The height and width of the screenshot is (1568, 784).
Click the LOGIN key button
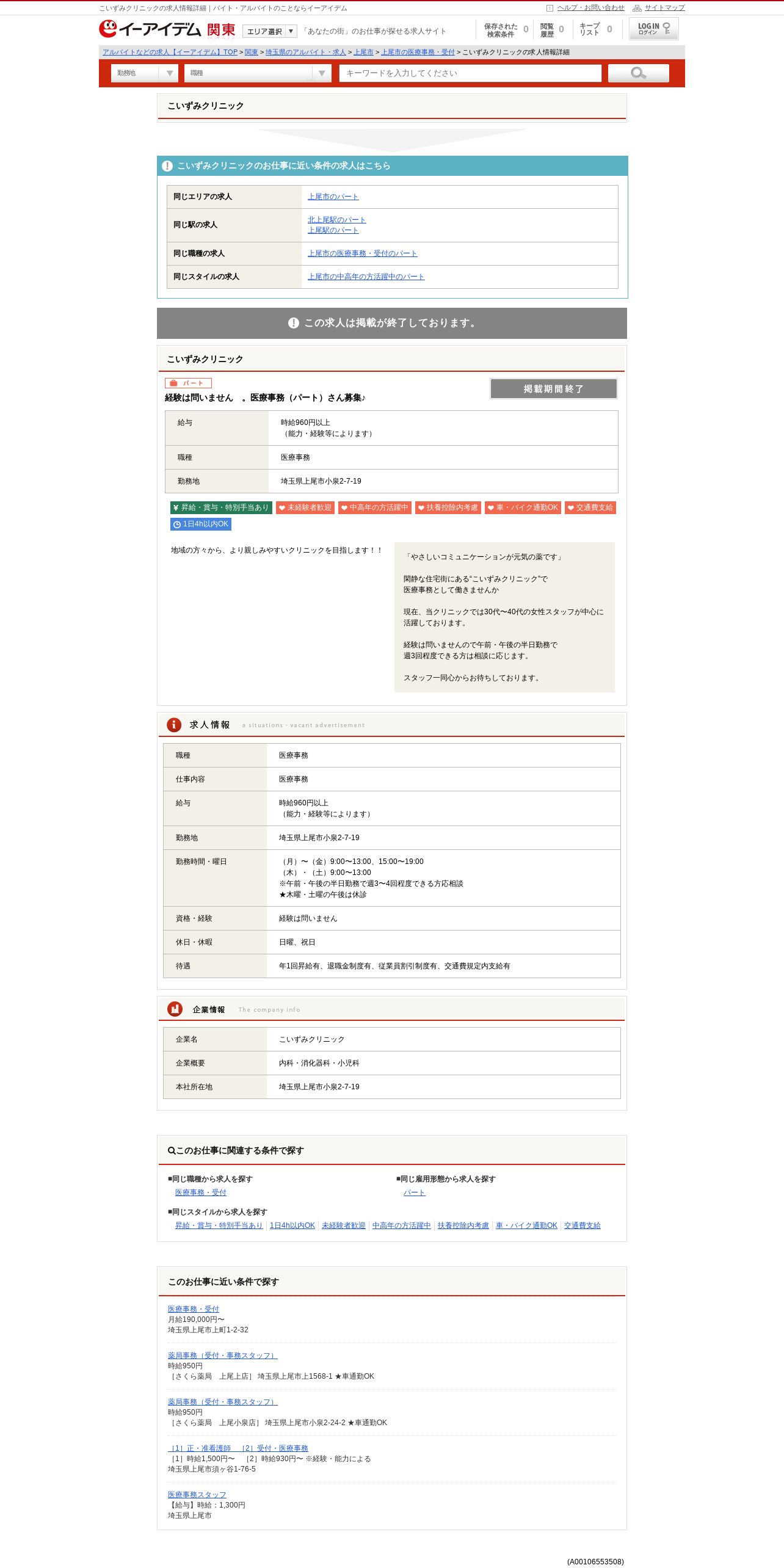tap(654, 29)
